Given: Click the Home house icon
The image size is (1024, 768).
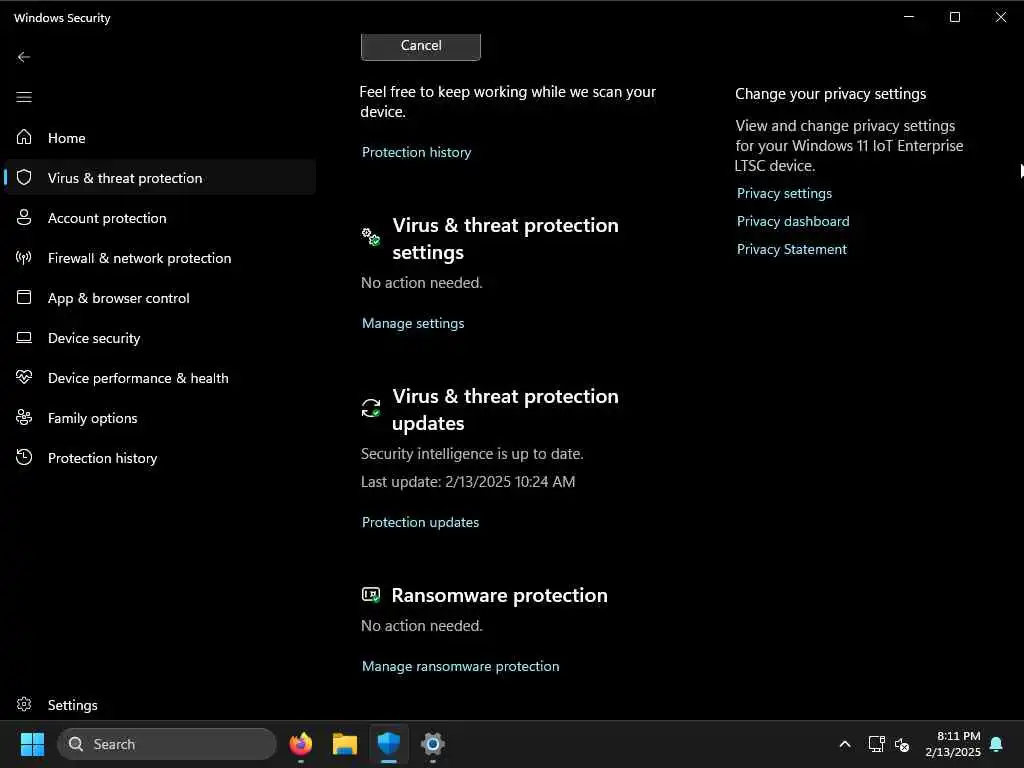Looking at the screenshot, I should (x=24, y=137).
